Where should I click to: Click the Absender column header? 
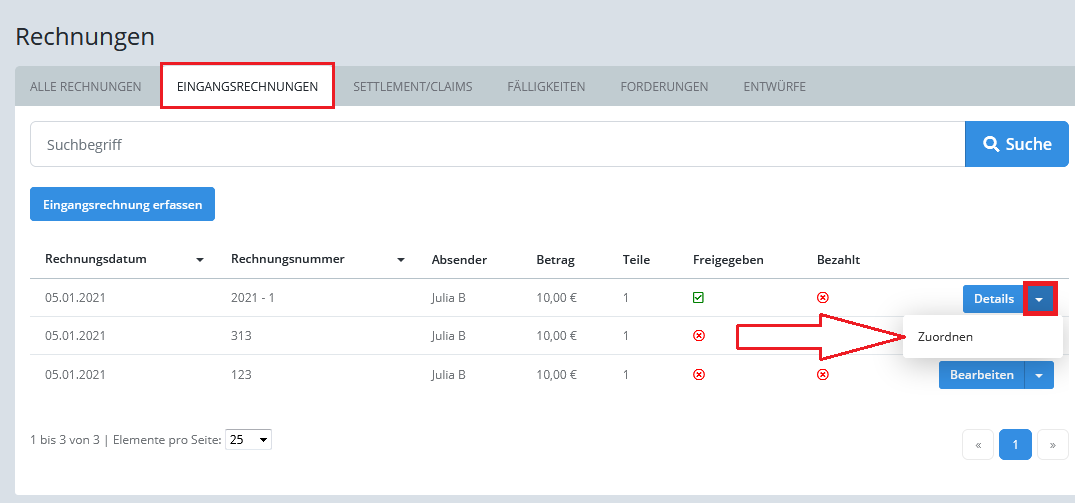point(459,260)
